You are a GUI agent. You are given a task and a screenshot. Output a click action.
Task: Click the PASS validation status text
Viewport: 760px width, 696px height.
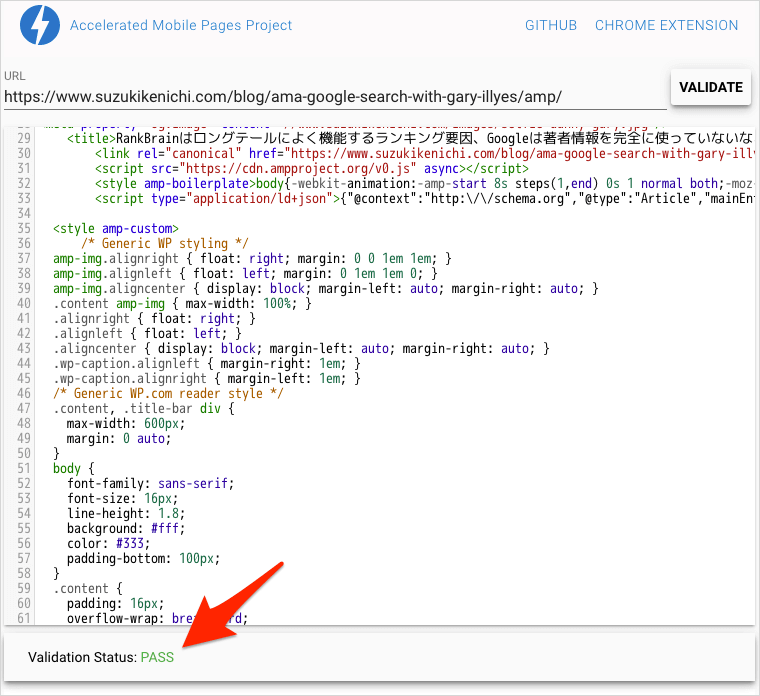(157, 657)
